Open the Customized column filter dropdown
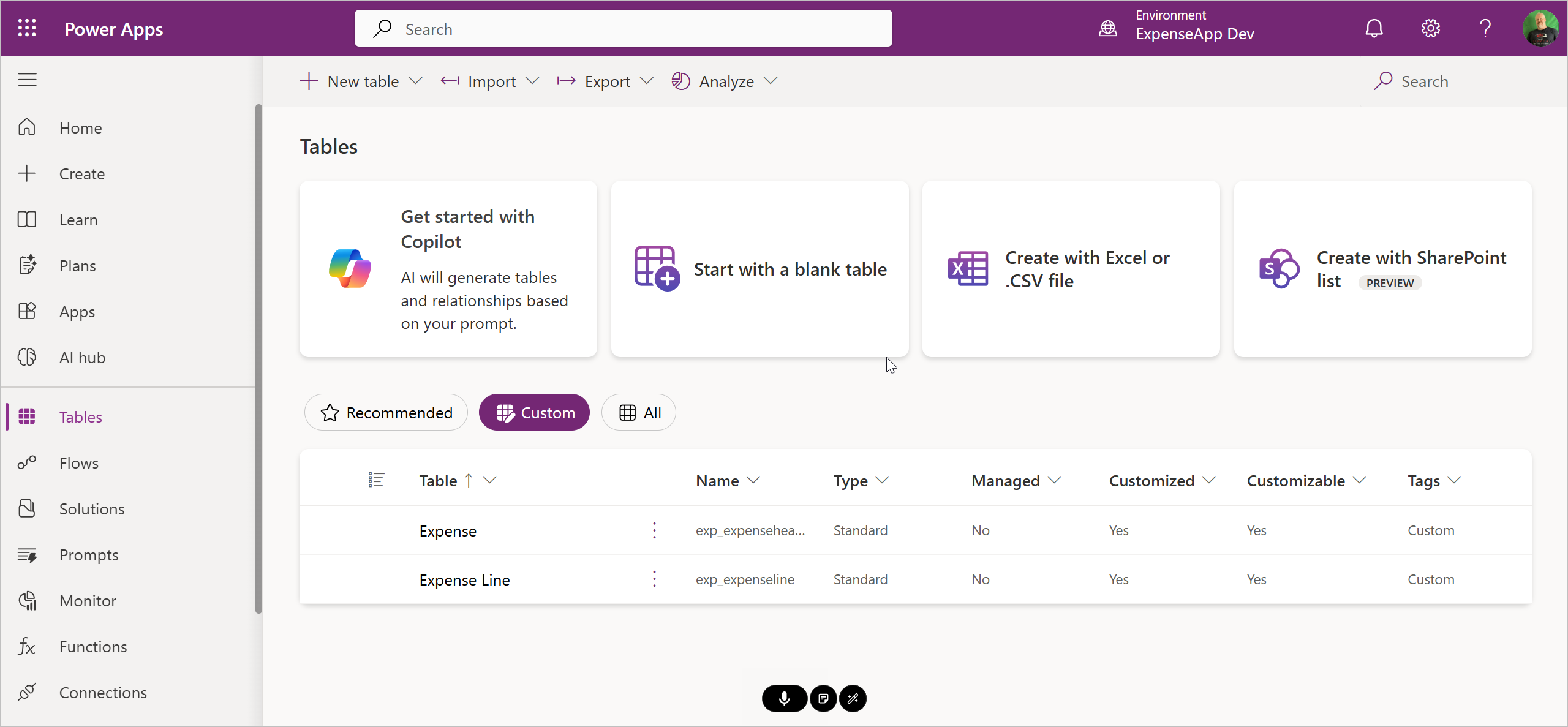This screenshot has height=727, width=1568. pos(1209,480)
